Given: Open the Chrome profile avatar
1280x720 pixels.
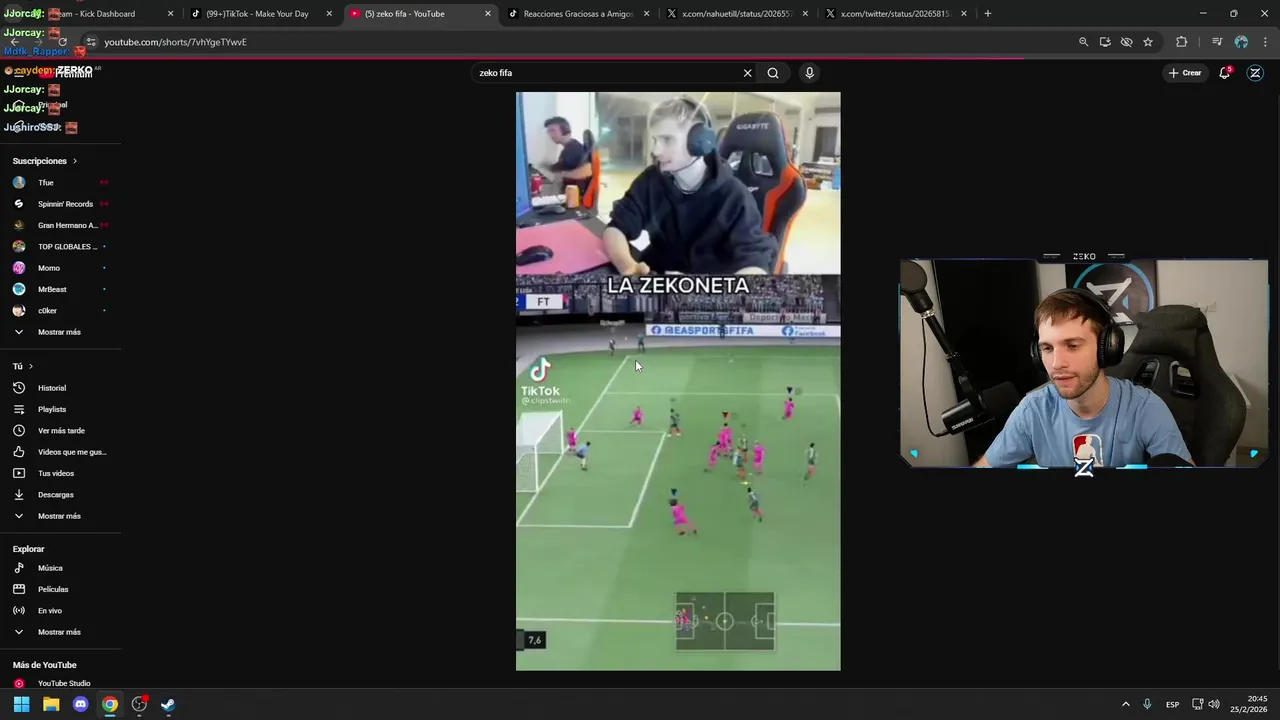Looking at the screenshot, I should (1241, 42).
